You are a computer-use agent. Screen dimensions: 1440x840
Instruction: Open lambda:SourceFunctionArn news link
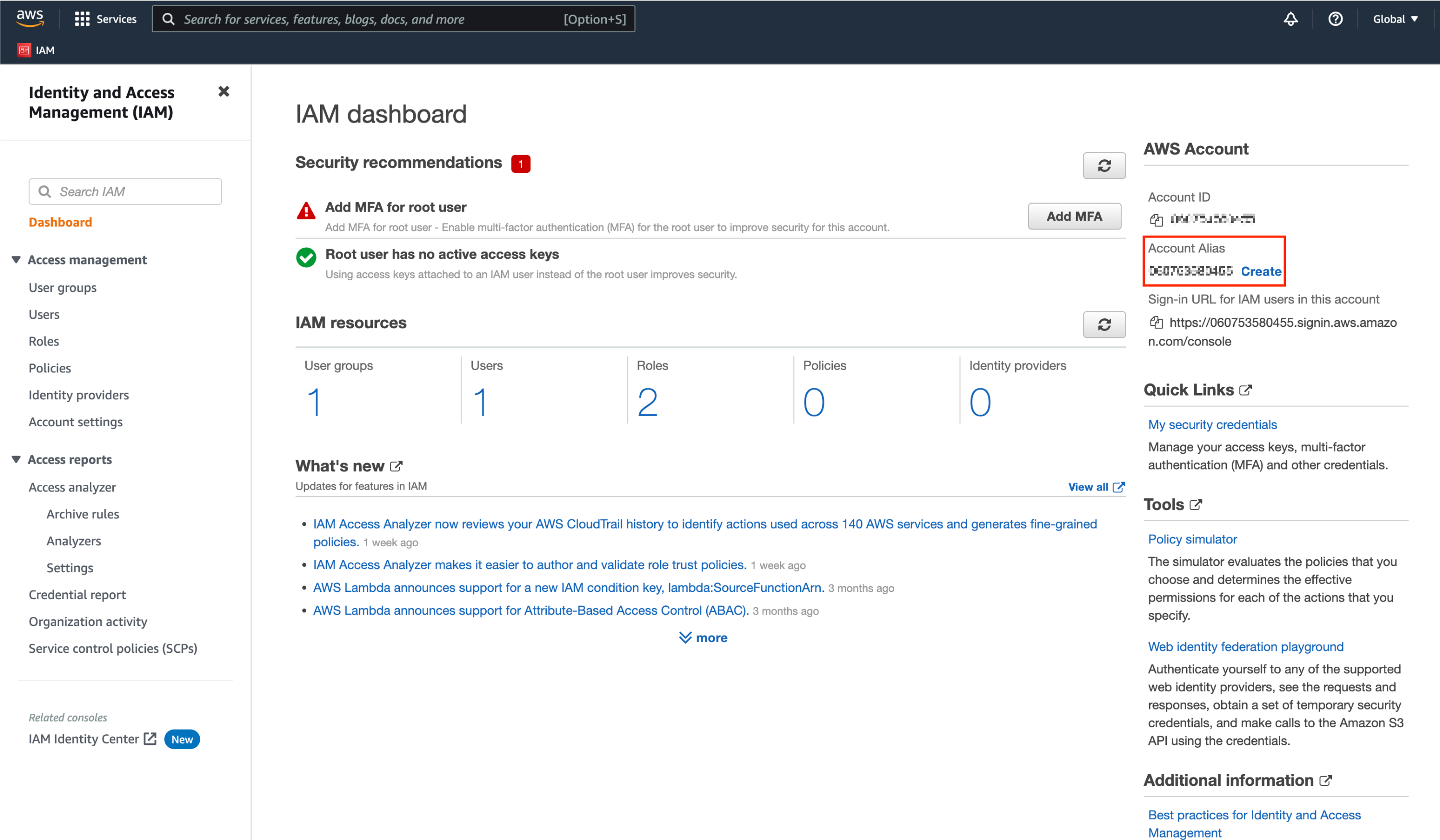click(x=569, y=588)
